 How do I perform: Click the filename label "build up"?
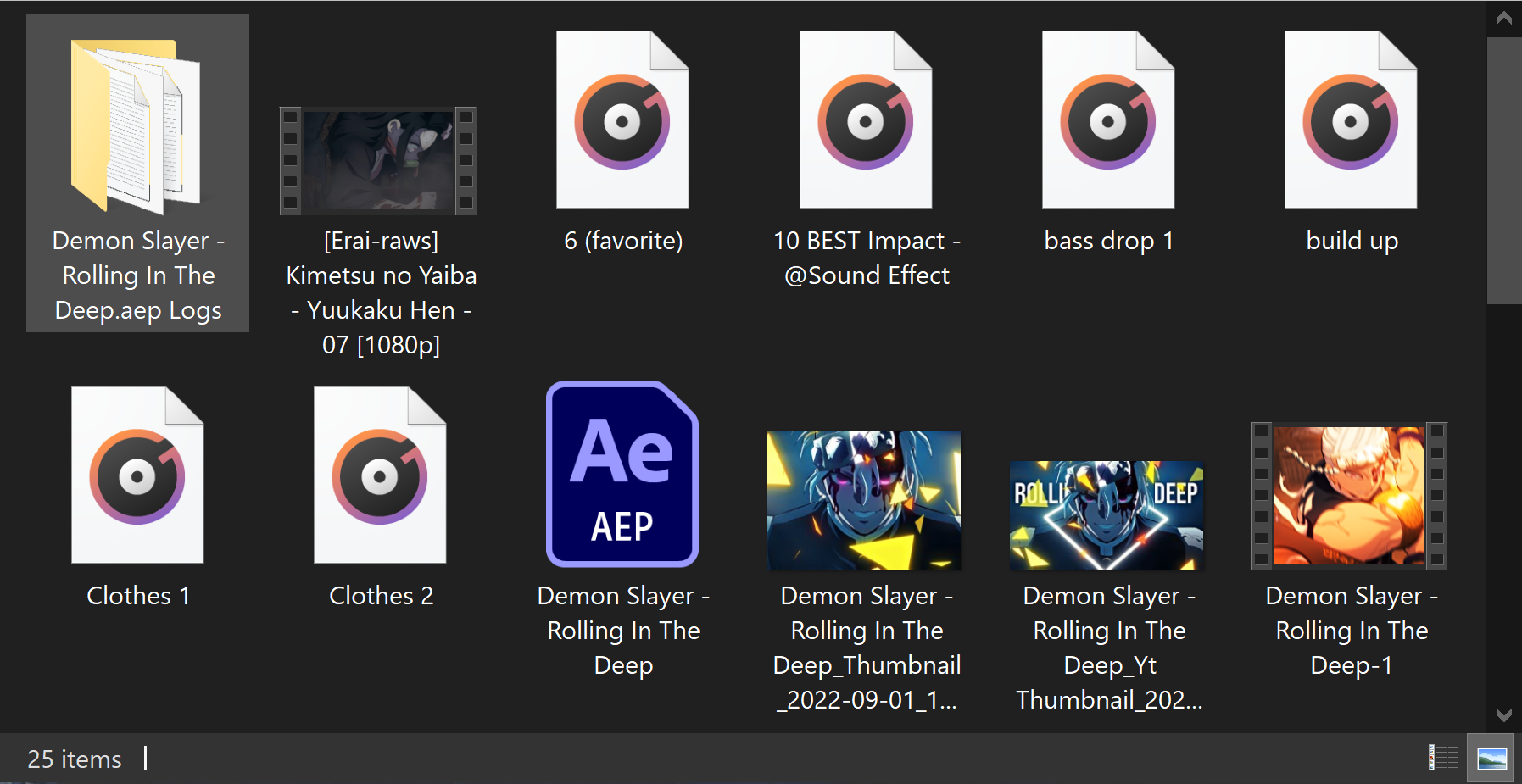[x=1352, y=241]
